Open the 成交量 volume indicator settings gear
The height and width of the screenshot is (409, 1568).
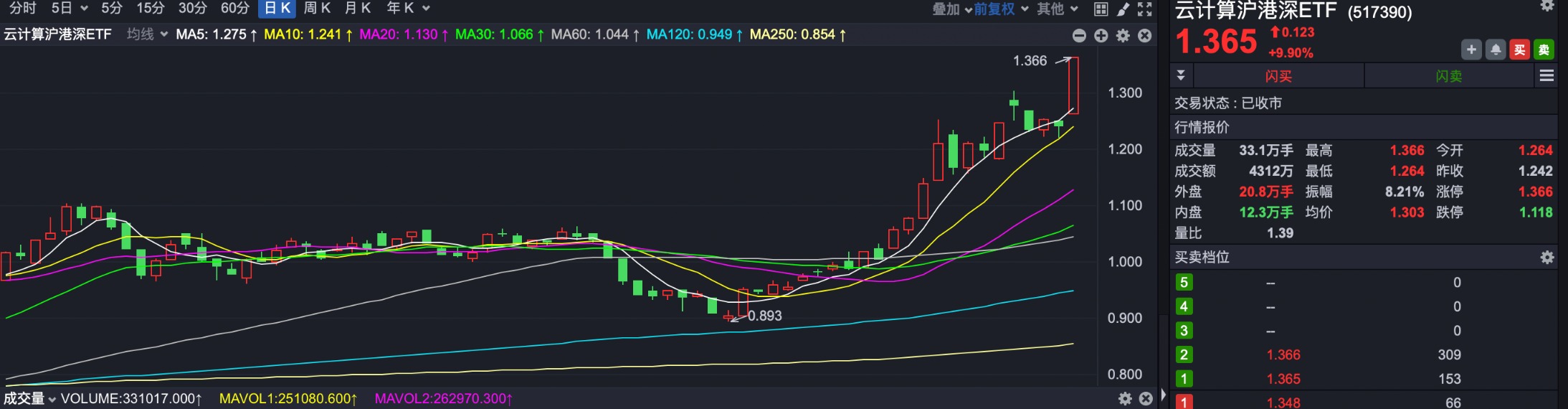(x=1125, y=398)
